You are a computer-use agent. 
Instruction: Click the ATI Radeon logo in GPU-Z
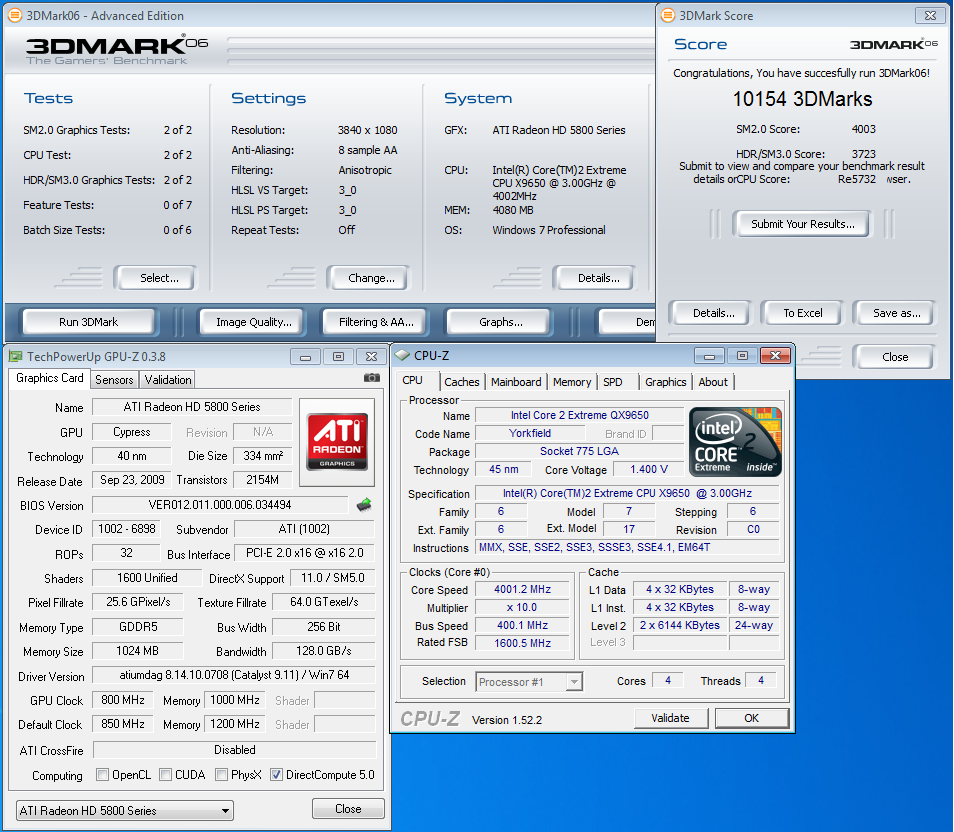337,441
